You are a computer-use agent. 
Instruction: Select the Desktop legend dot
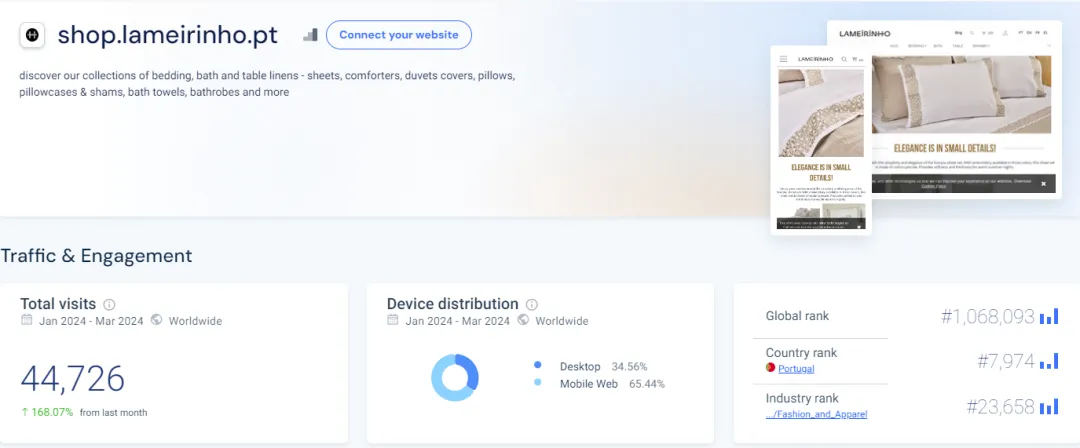[537, 365]
